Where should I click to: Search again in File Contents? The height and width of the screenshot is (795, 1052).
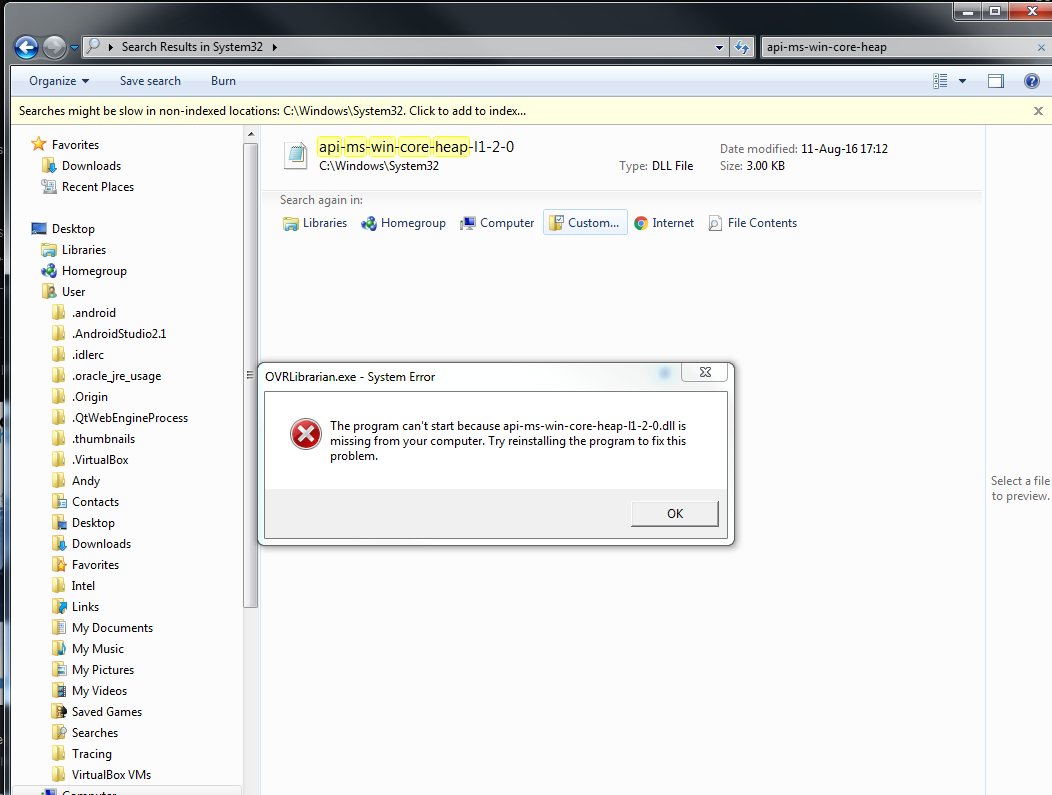click(x=753, y=223)
